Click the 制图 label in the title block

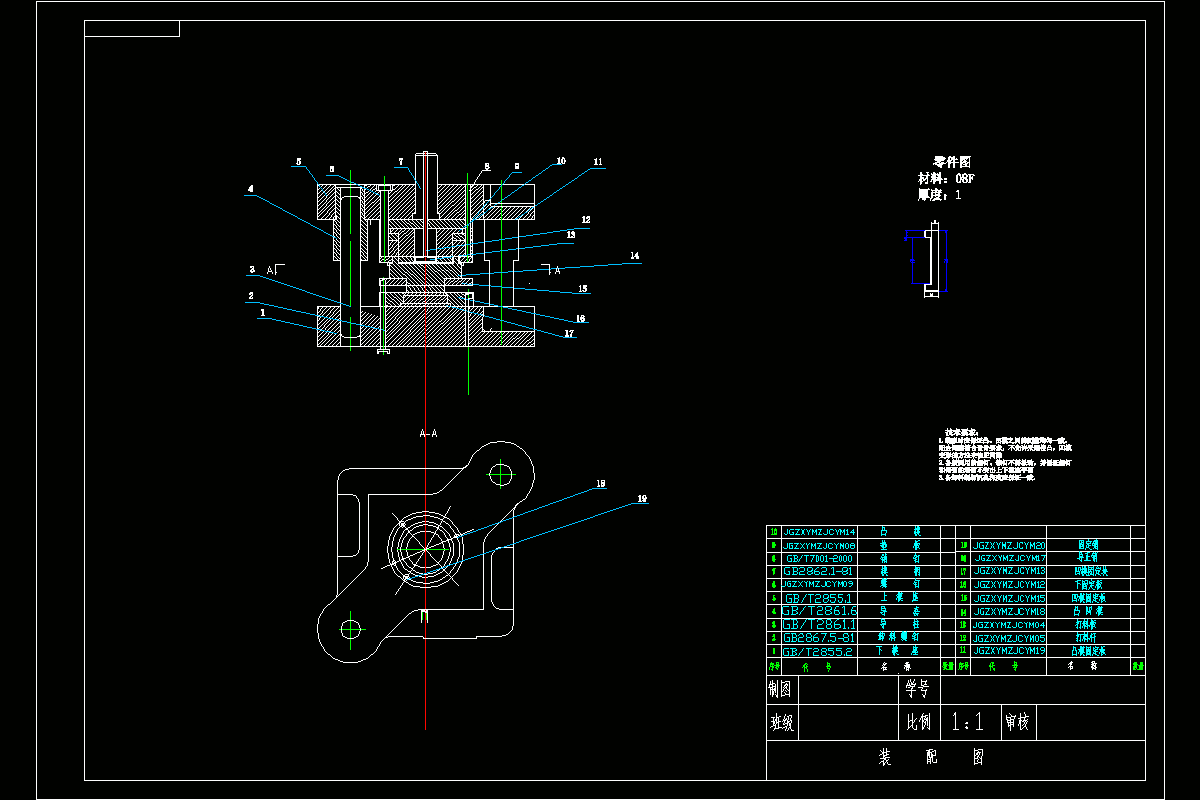click(x=779, y=689)
